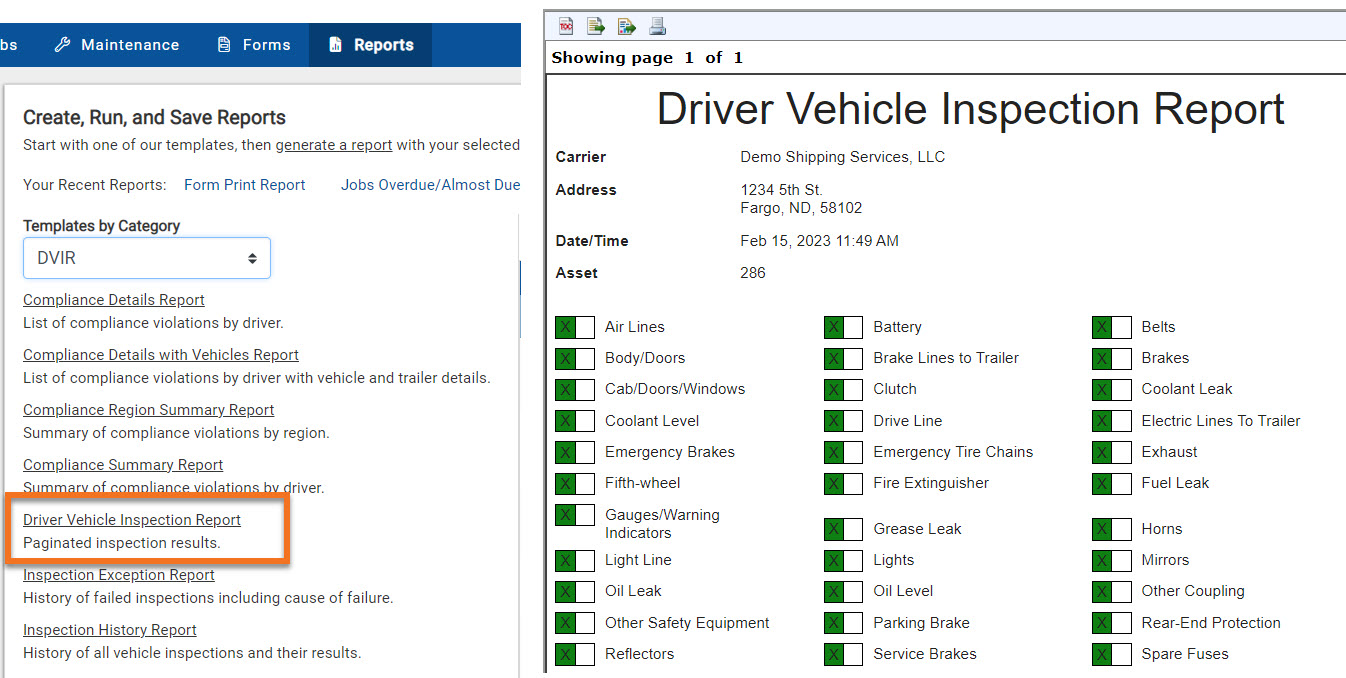Click the Coolant Level checkbox
This screenshot has width=1346, height=678.
click(575, 421)
